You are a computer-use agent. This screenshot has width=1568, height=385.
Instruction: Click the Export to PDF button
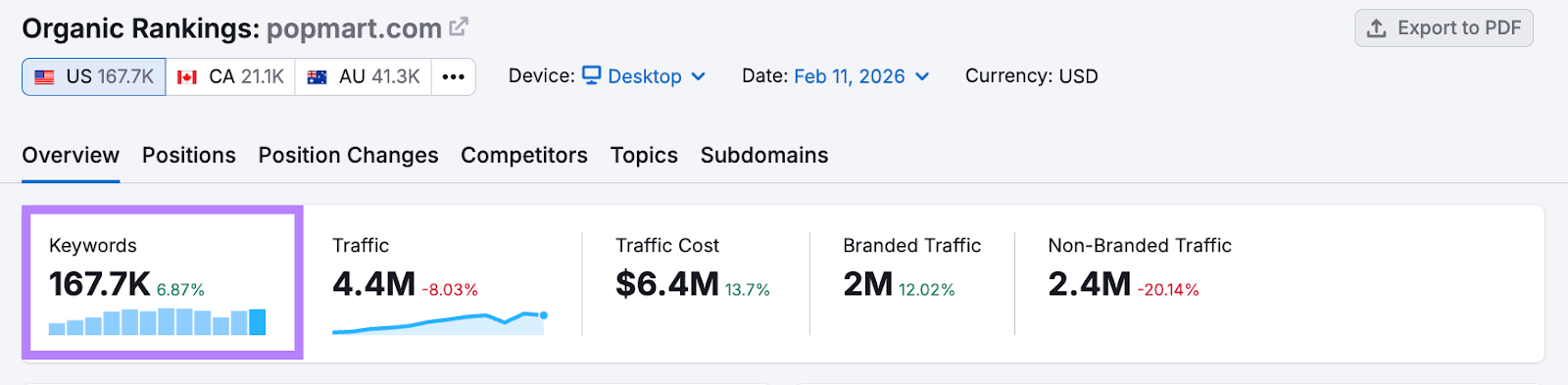pos(1444,28)
